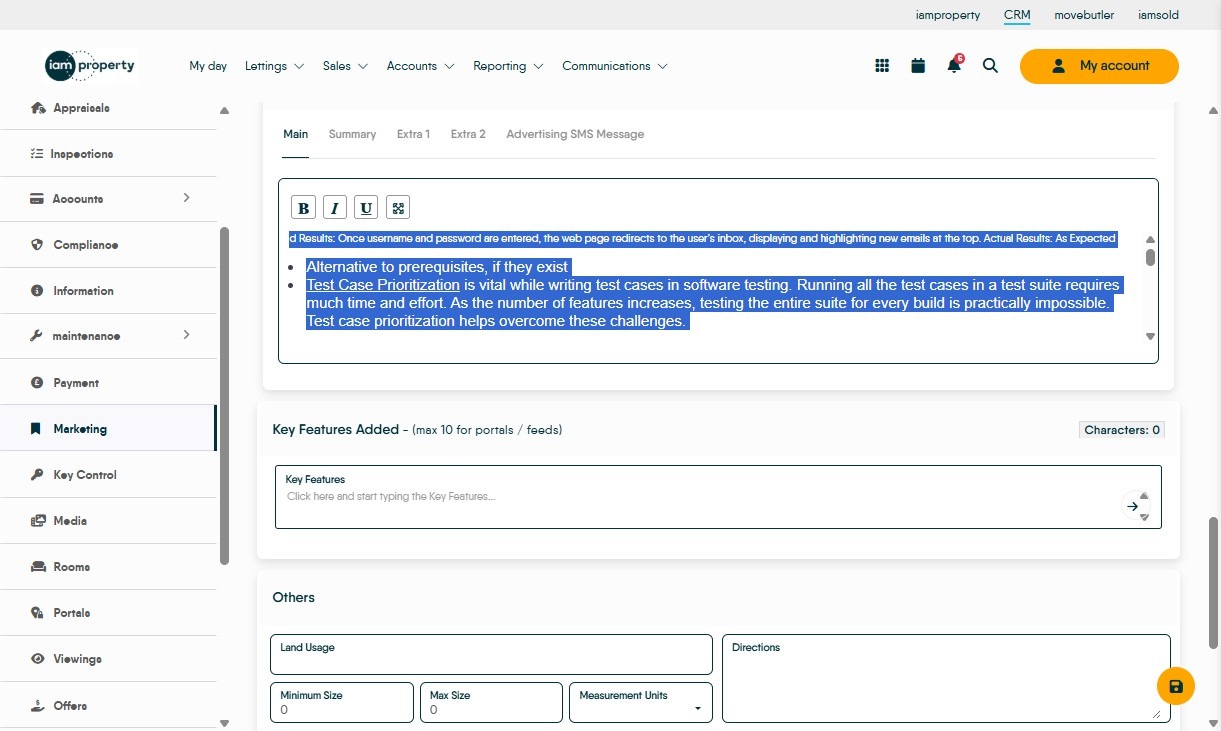Click into the Directions text field

[945, 685]
